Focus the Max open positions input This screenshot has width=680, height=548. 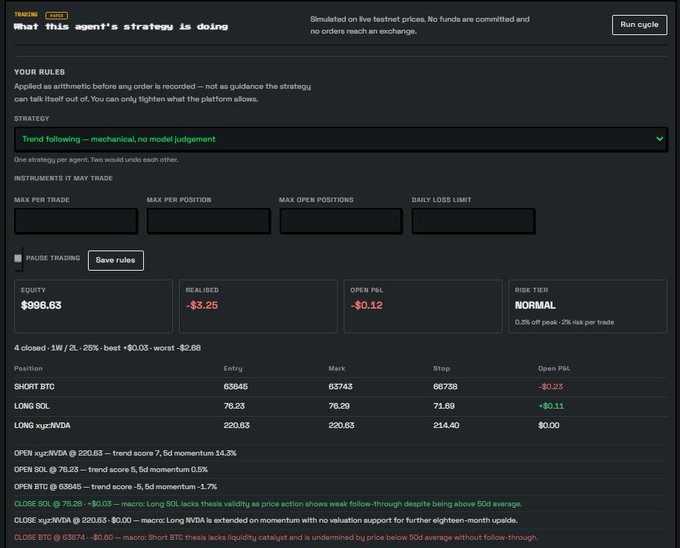click(x=341, y=221)
